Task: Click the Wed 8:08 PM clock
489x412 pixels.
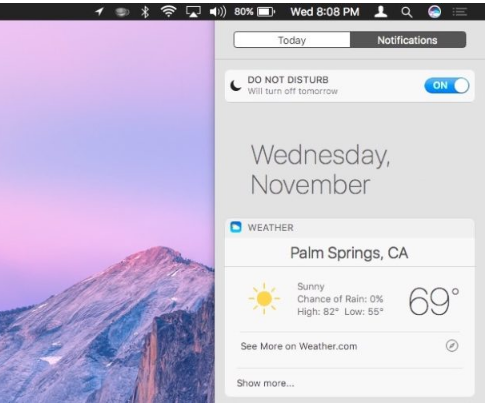Action: (x=325, y=12)
